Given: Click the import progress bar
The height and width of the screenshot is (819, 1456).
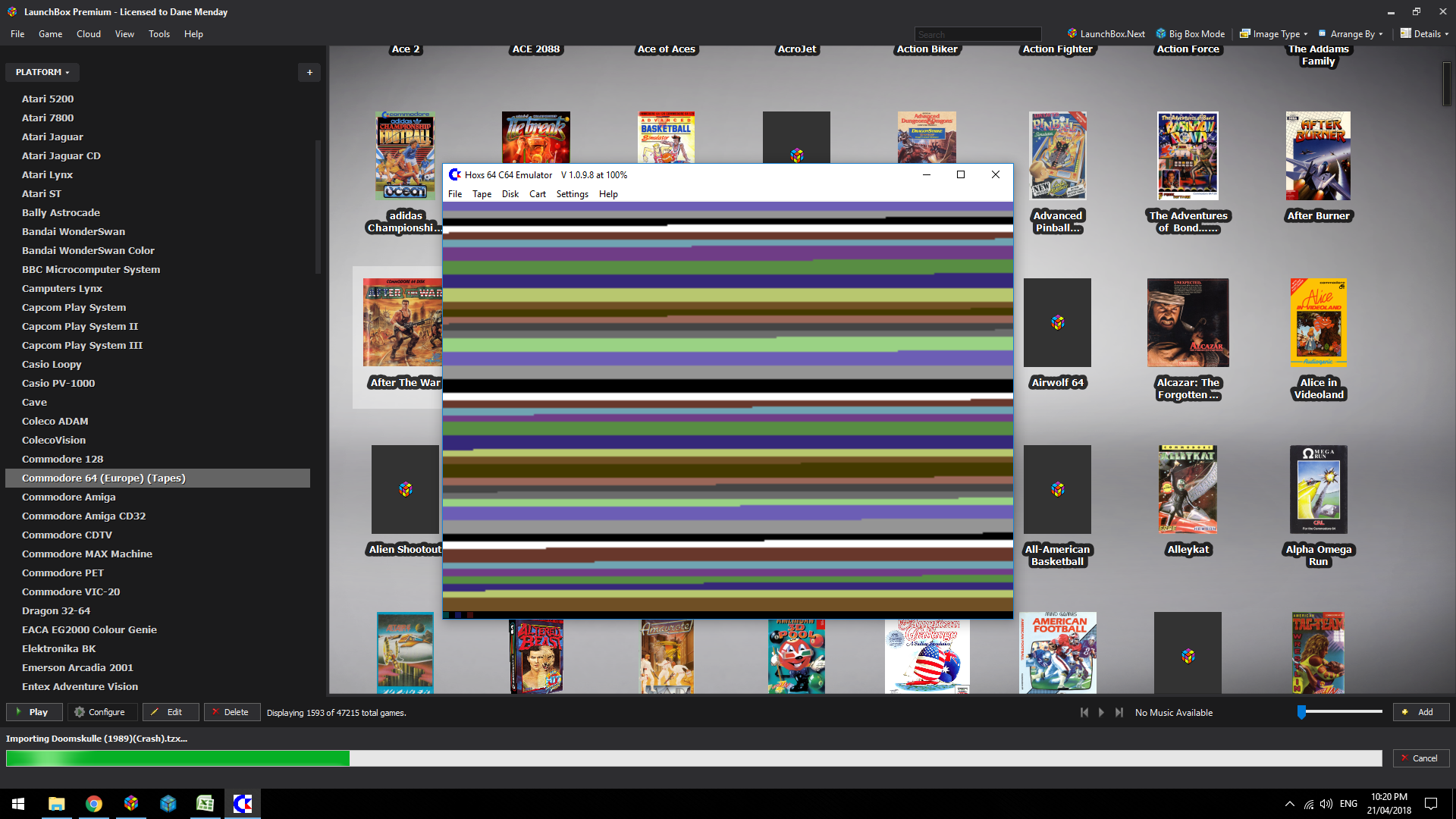Looking at the screenshot, I should click(x=694, y=758).
